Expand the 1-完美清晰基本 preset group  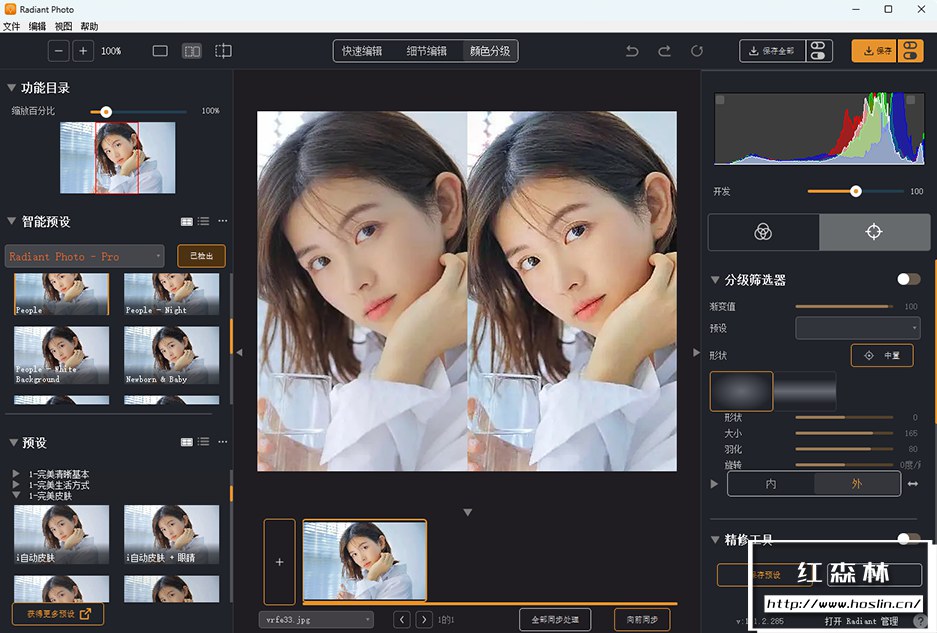16,474
